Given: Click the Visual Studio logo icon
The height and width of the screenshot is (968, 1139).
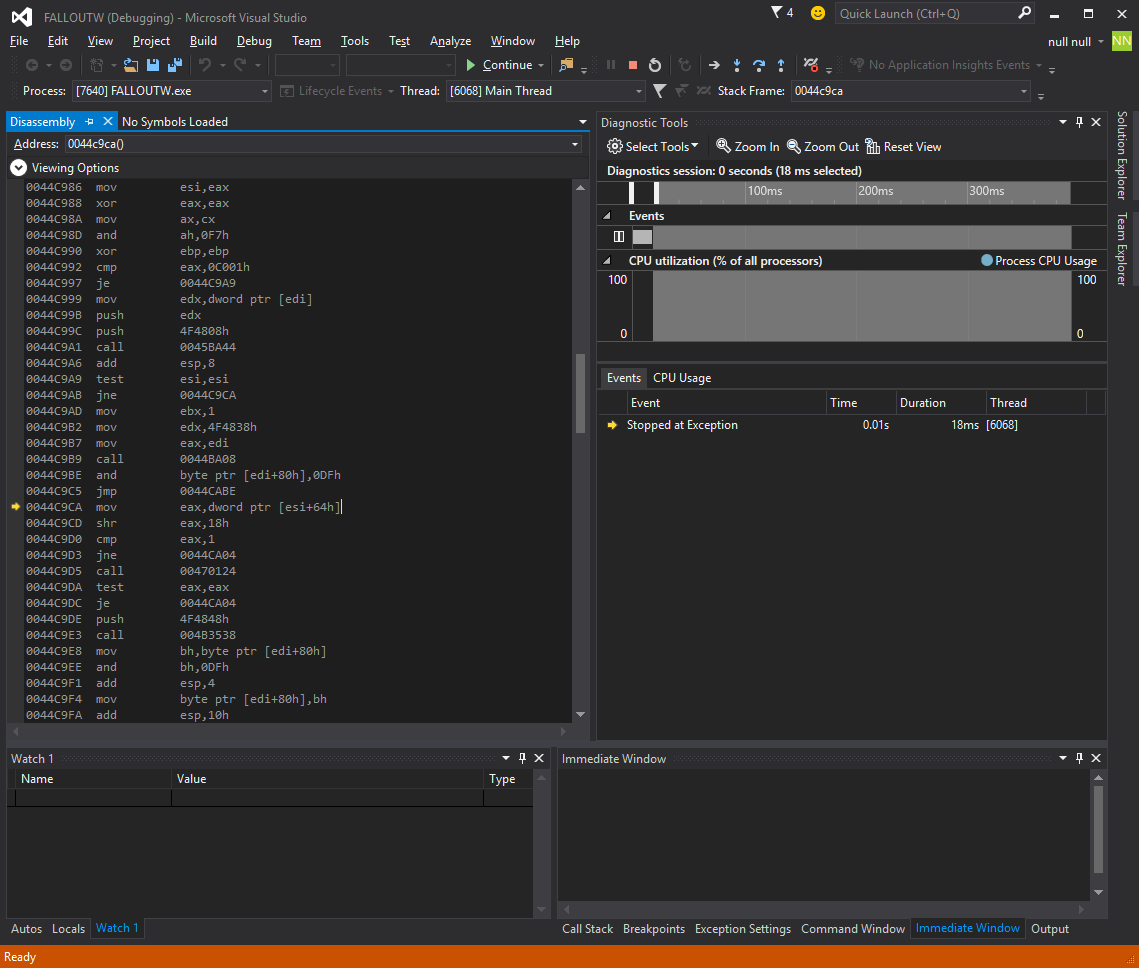Looking at the screenshot, I should pyautogui.click(x=22, y=17).
